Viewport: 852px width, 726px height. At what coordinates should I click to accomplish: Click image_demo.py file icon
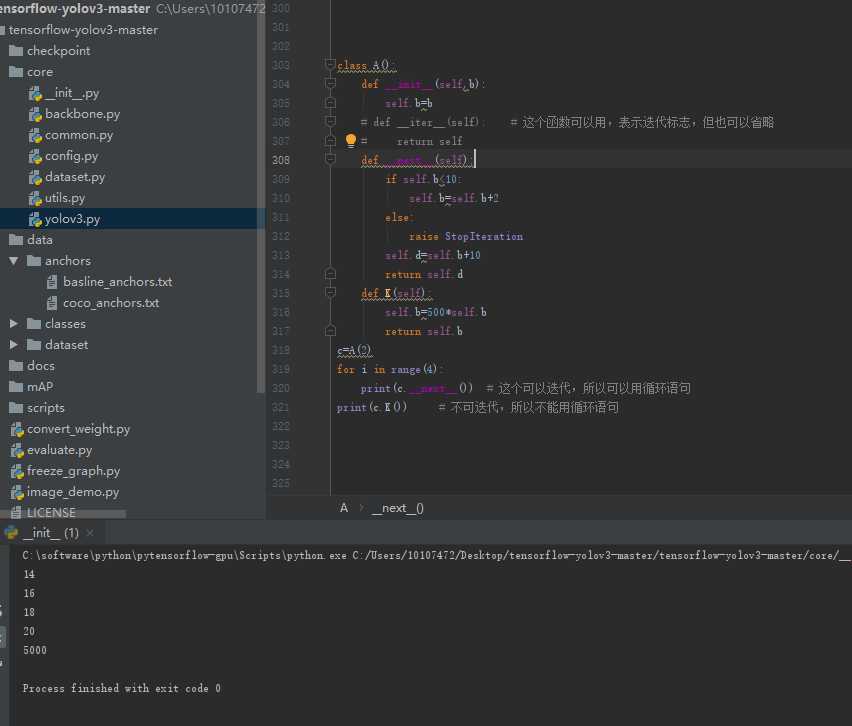pyautogui.click(x=17, y=492)
